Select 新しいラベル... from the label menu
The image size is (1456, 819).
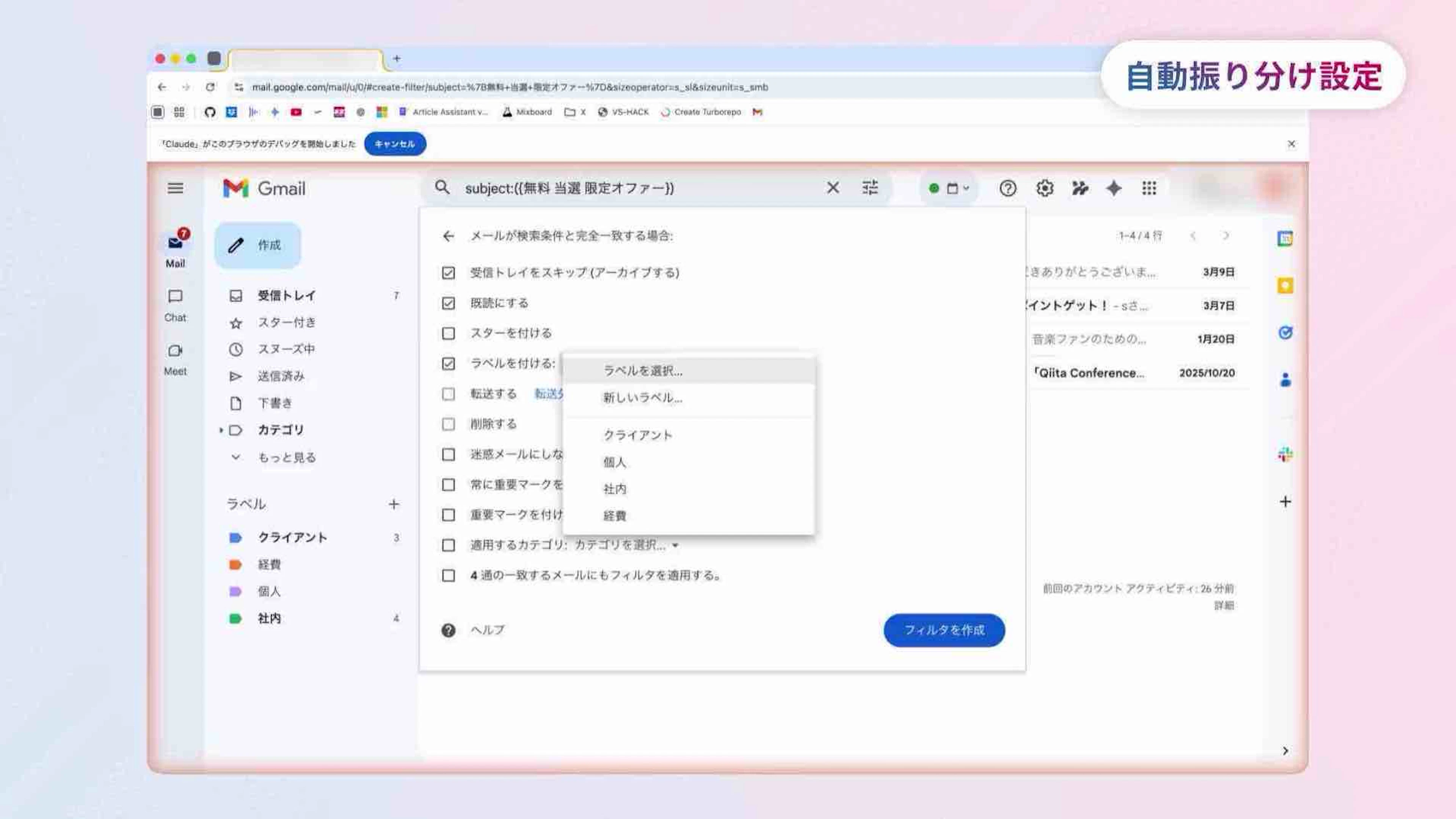point(642,398)
